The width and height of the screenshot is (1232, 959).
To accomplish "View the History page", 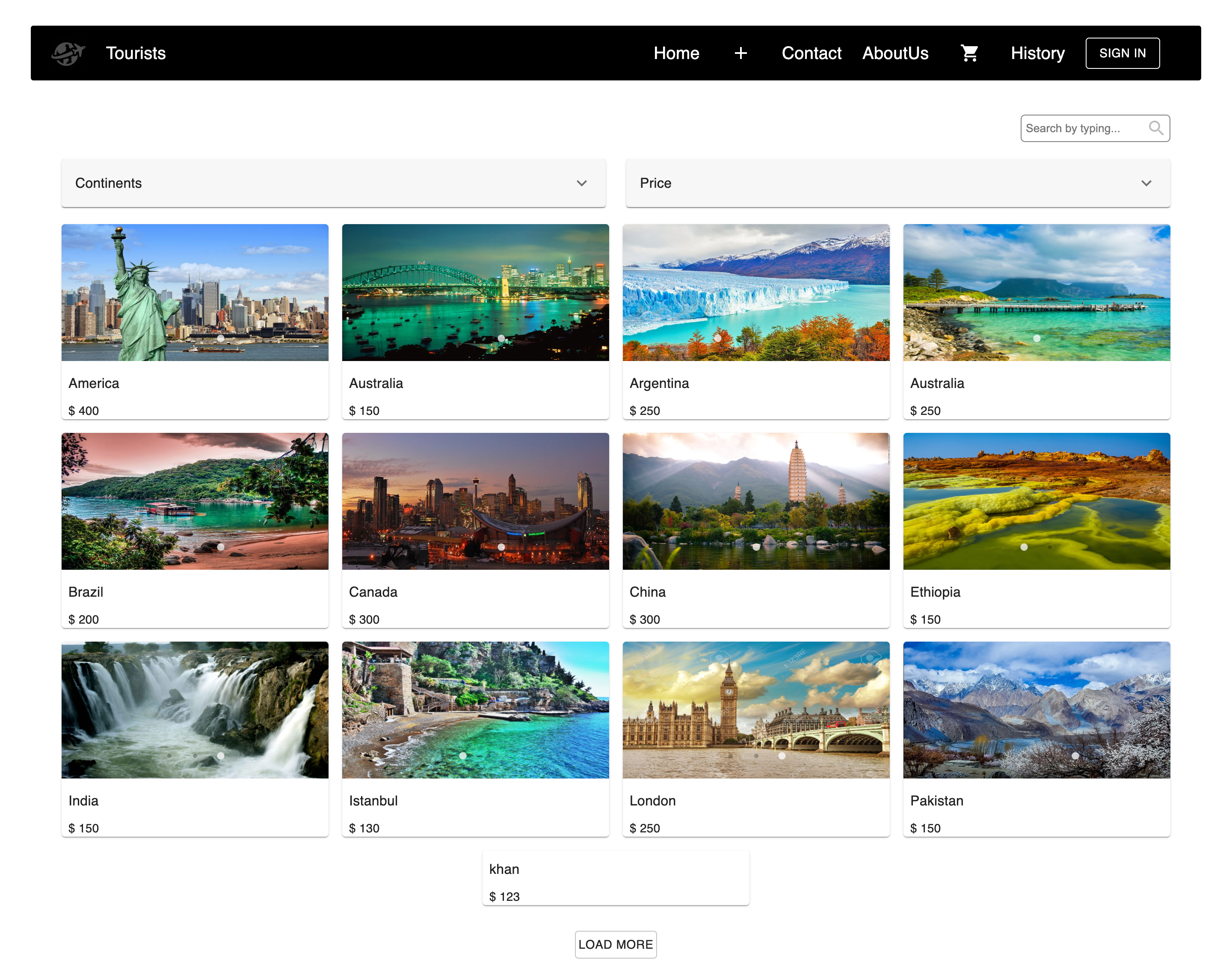I will (x=1037, y=53).
